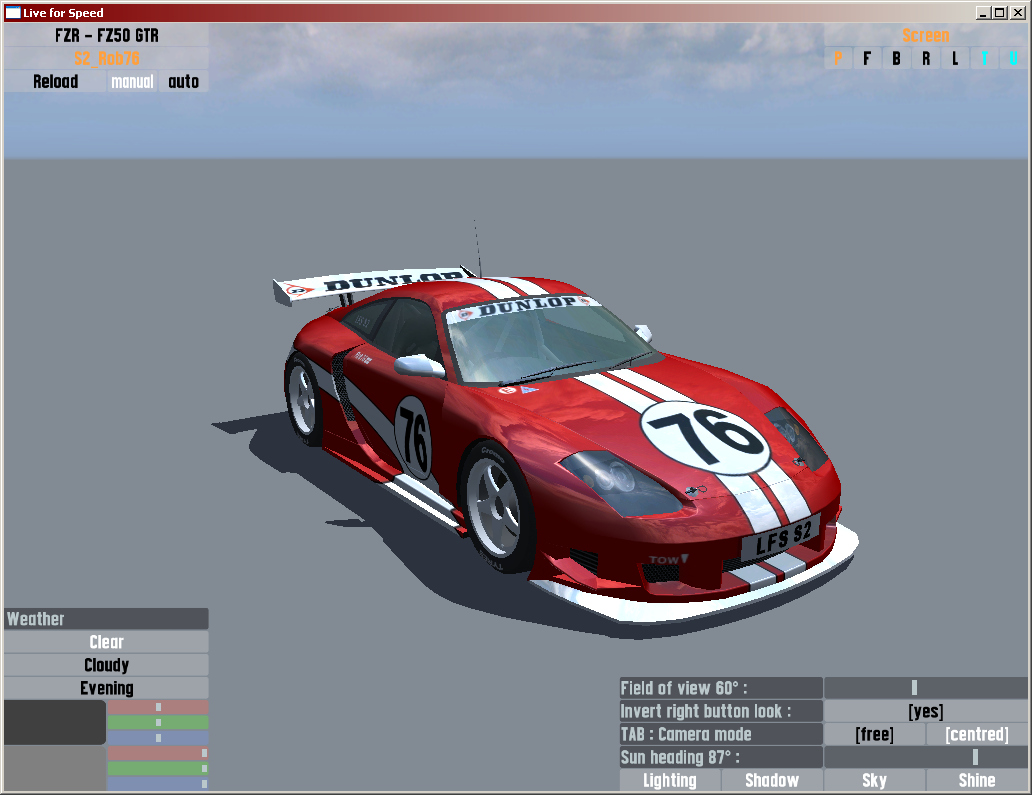
Task: Set camera mode to [free]
Action: [875, 734]
